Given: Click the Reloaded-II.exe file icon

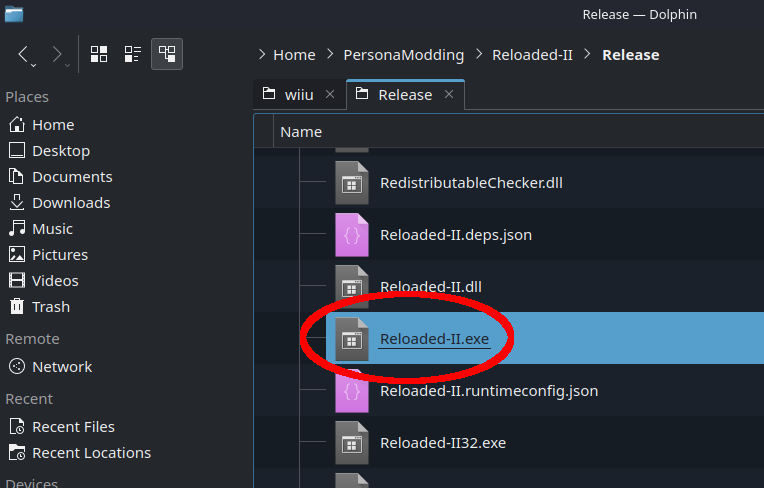Looking at the screenshot, I should 352,339.
